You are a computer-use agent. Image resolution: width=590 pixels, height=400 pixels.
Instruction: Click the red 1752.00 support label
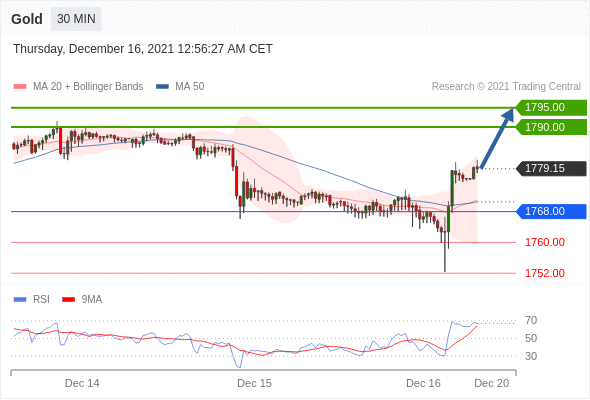click(x=545, y=273)
